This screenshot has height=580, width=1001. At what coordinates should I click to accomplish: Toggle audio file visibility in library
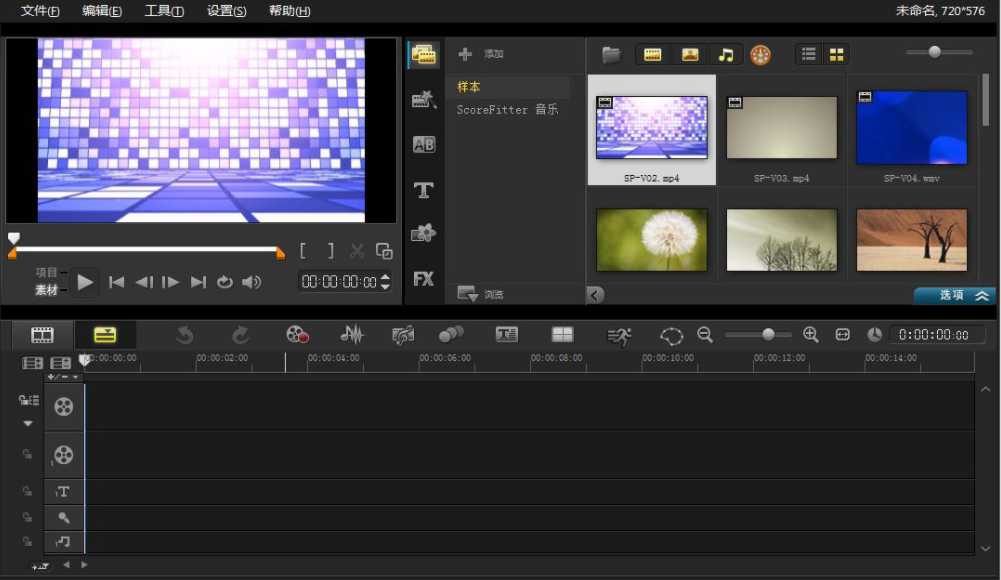click(x=726, y=55)
